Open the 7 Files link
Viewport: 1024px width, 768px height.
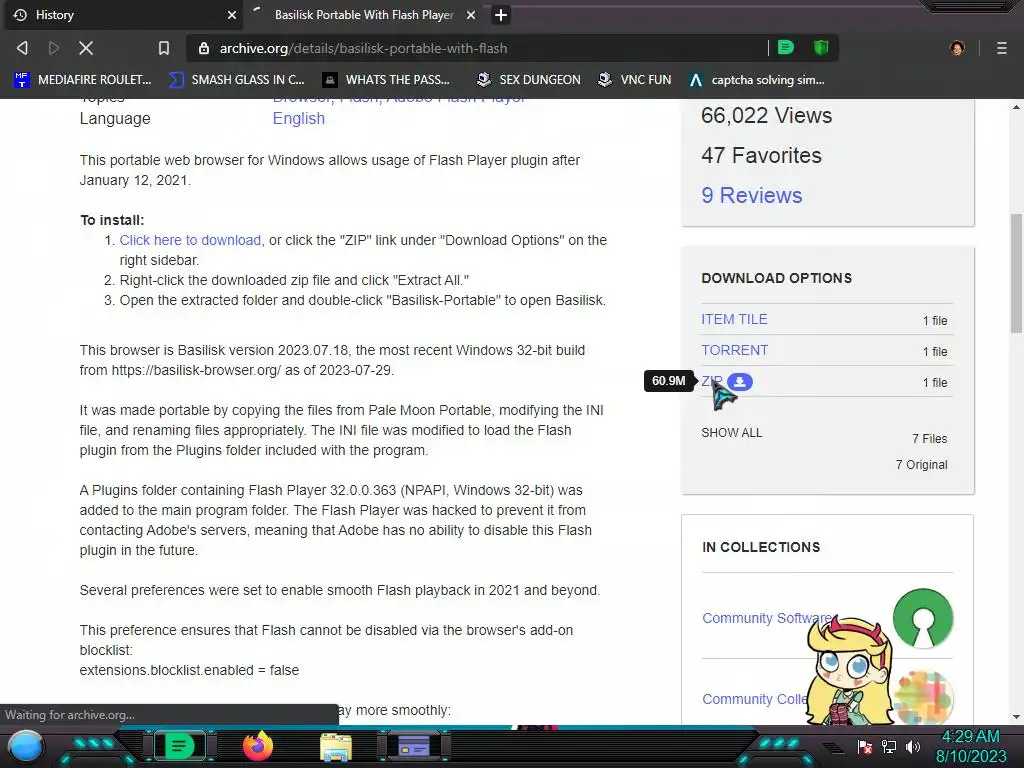tap(929, 439)
